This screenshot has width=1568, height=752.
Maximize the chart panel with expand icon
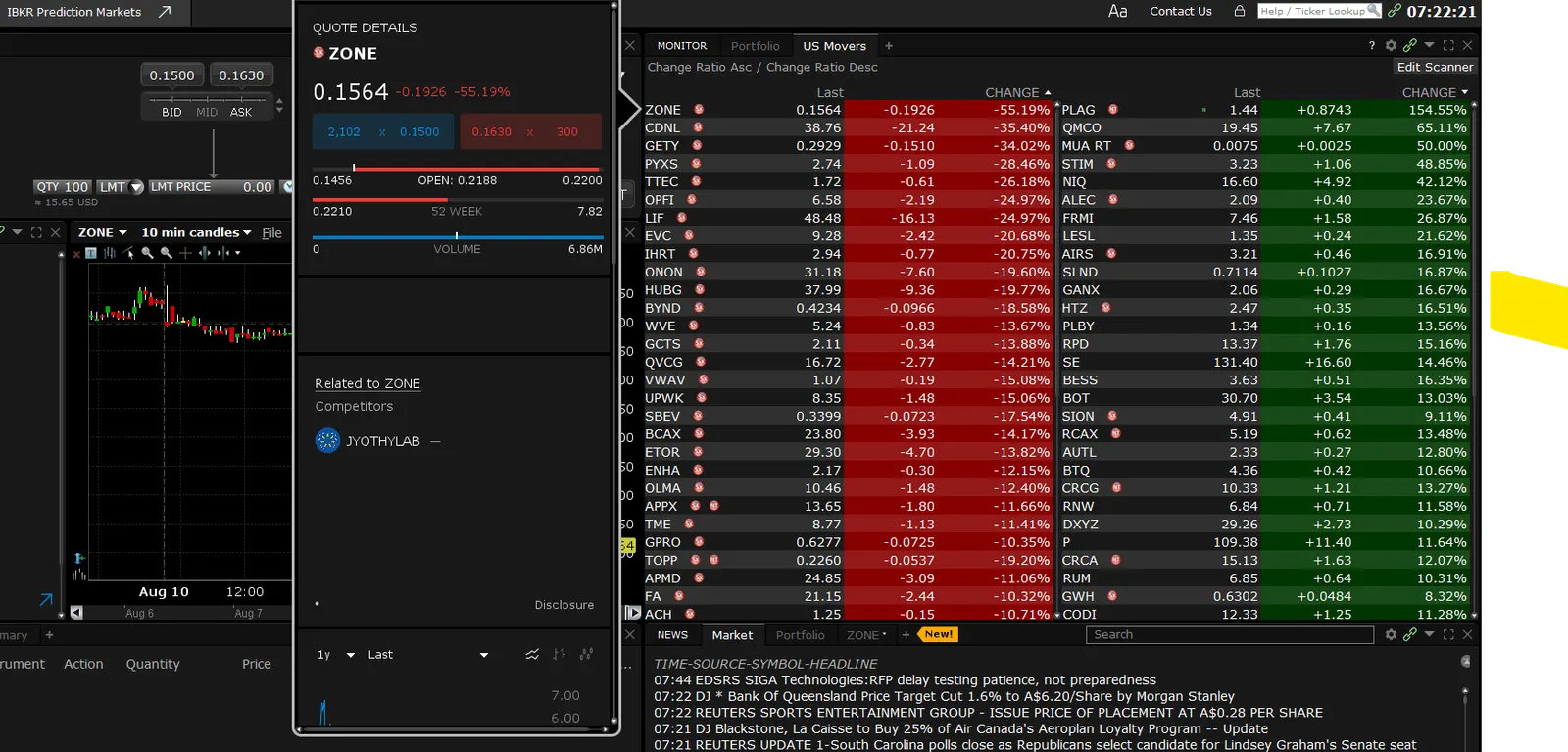pos(36,232)
